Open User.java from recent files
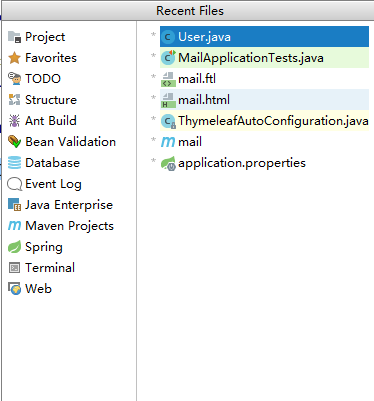Image resolution: width=374 pixels, height=401 pixels. [x=264, y=37]
